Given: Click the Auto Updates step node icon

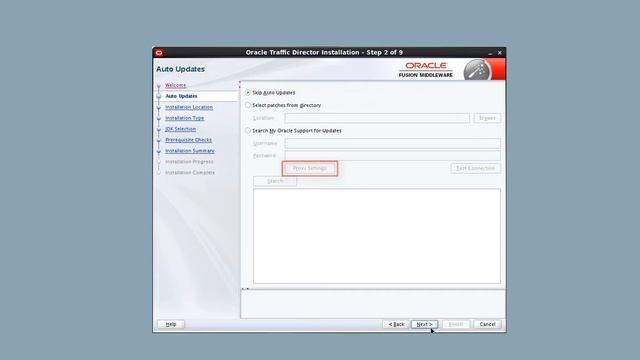Looking at the screenshot, I should 159,96.
